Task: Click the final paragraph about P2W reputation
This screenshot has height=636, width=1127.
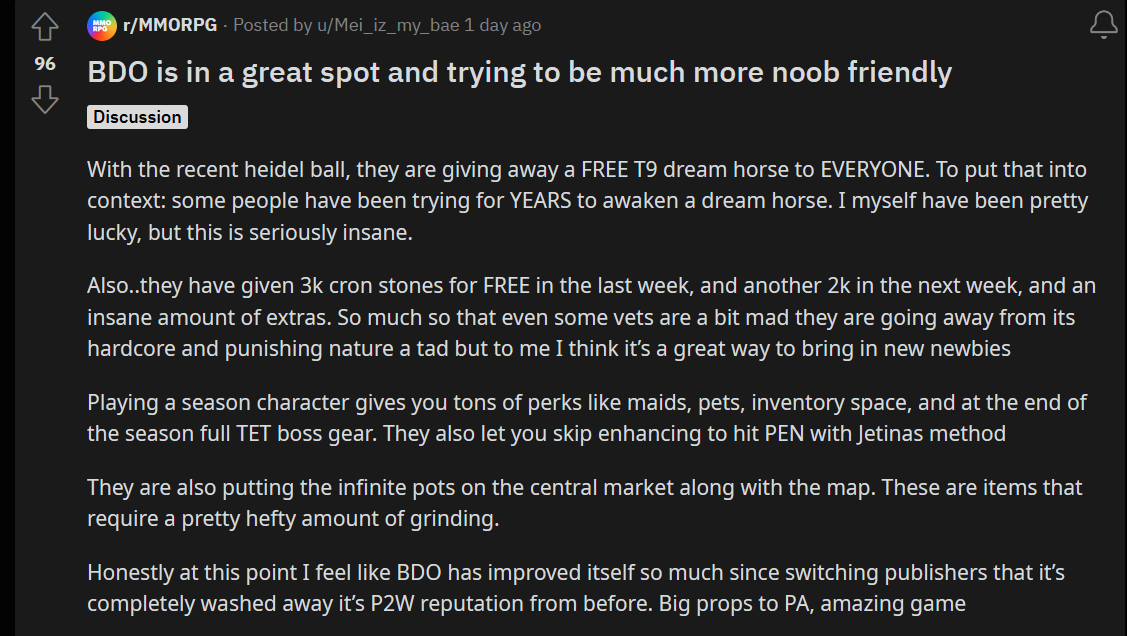Action: pos(576,588)
